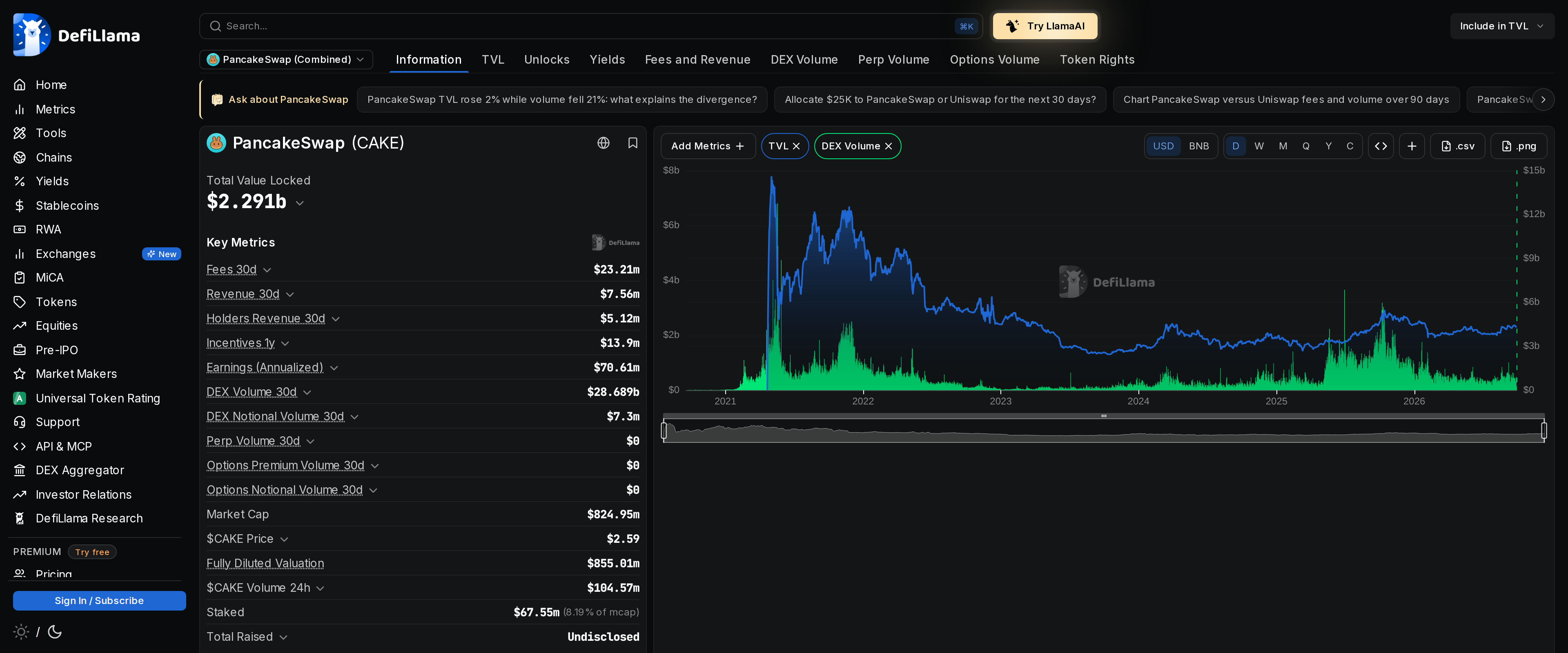Click Try LlamaAI button
The image size is (1568, 653).
[1045, 26]
